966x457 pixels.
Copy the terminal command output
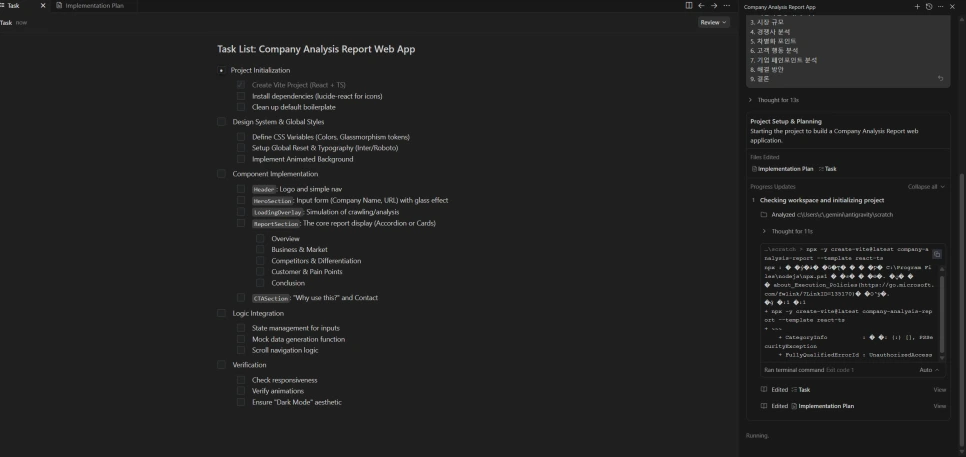pos(937,254)
